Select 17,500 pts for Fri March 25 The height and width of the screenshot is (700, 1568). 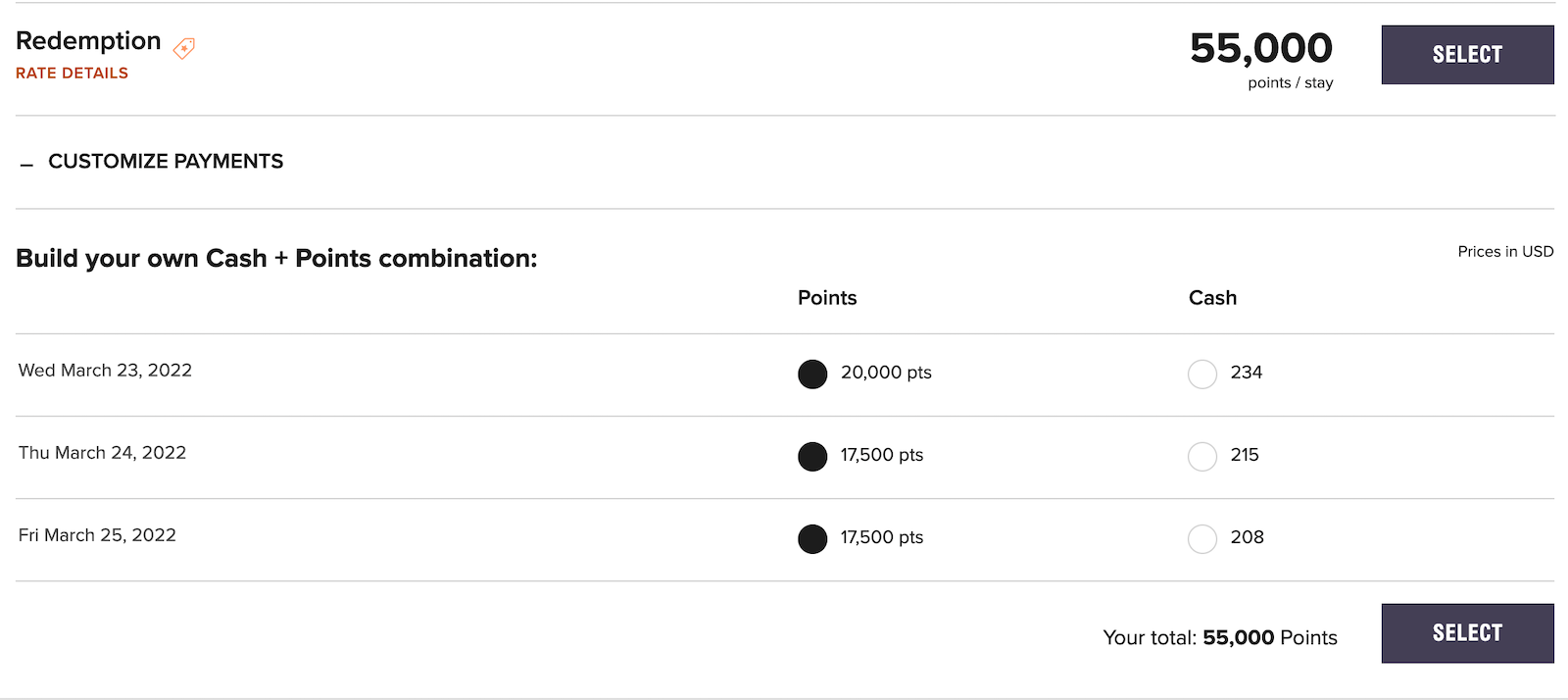(x=812, y=538)
